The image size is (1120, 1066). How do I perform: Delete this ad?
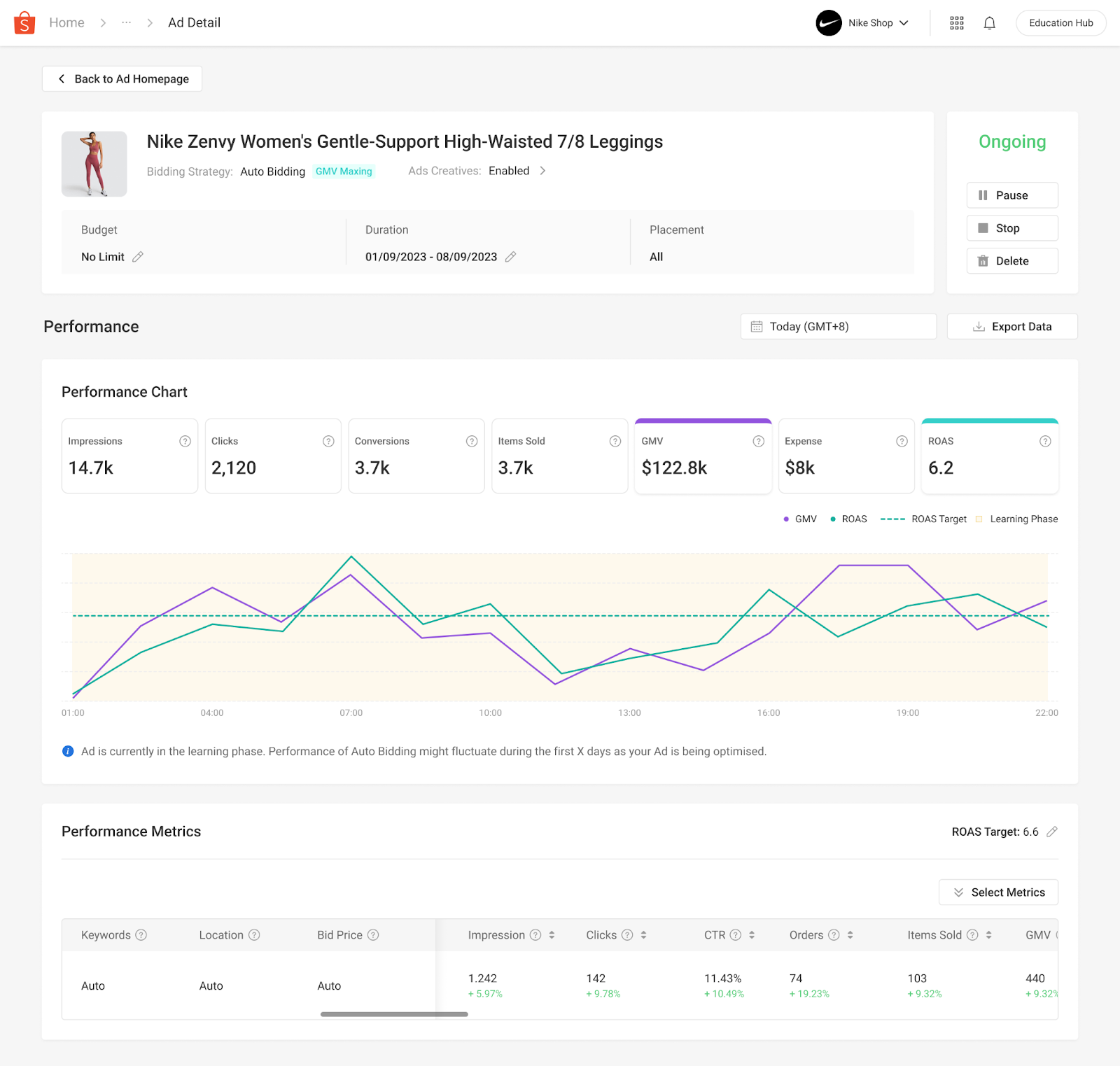pos(1012,261)
